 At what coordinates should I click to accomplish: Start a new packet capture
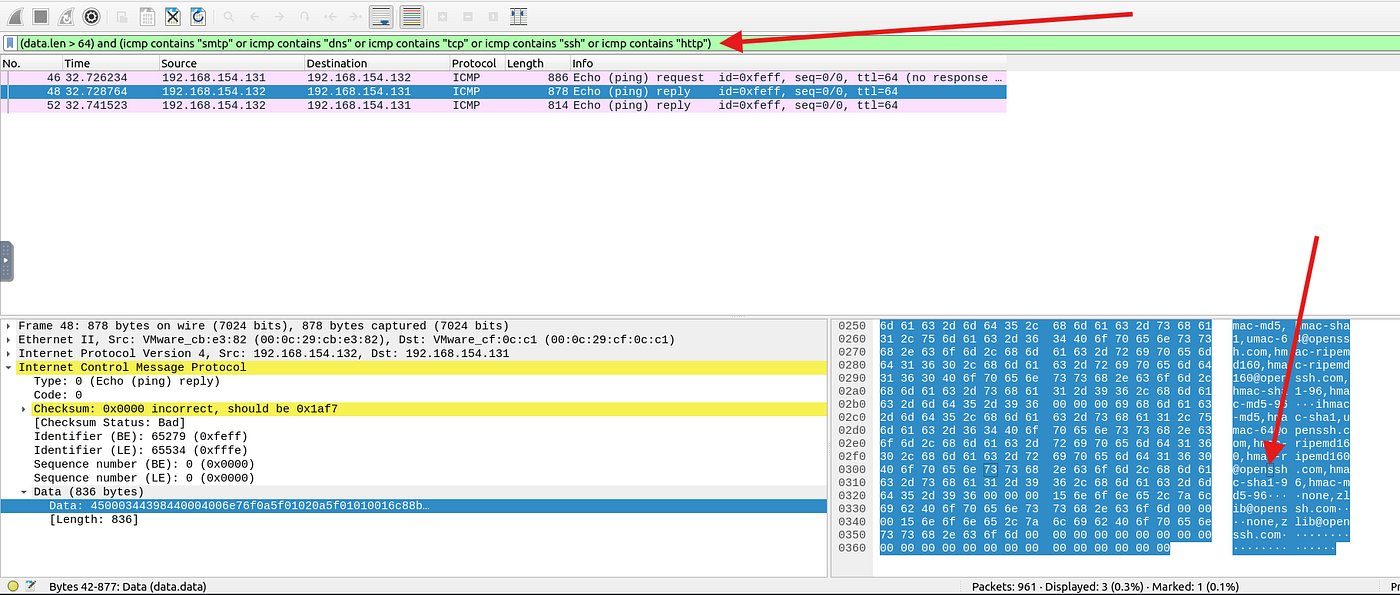coord(14,16)
